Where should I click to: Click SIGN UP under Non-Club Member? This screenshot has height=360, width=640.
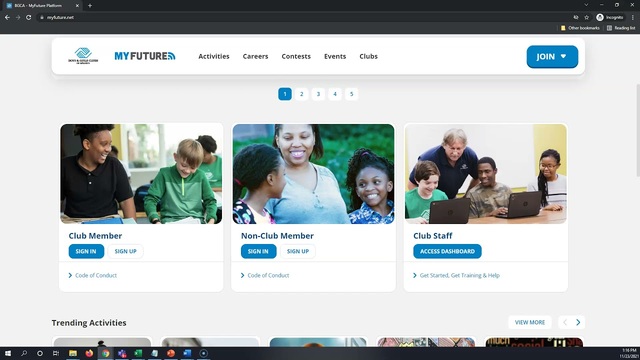298,251
